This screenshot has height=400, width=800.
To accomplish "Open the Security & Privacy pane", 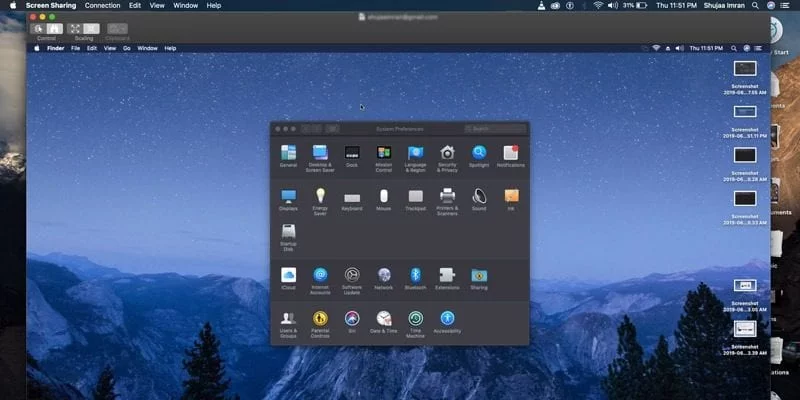I will (x=447, y=153).
